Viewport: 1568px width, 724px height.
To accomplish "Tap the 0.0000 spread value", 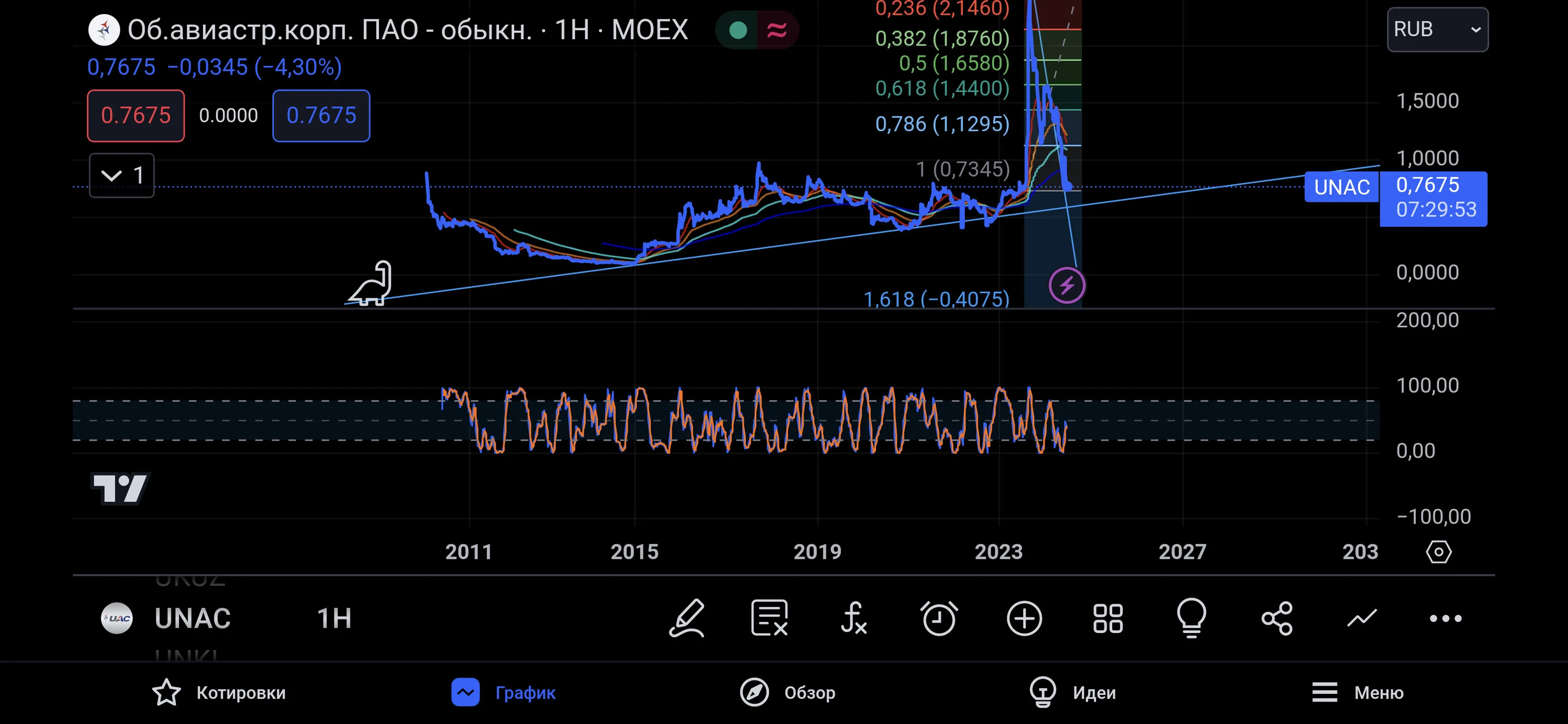I will (x=228, y=116).
